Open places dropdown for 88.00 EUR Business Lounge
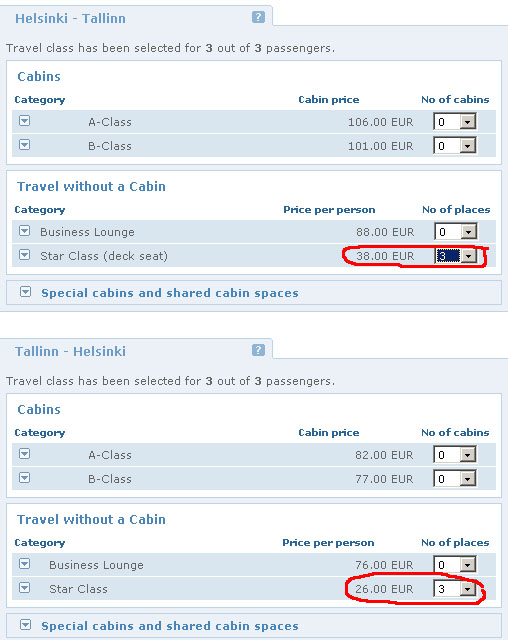The width and height of the screenshot is (508, 640). pyautogui.click(x=455, y=232)
